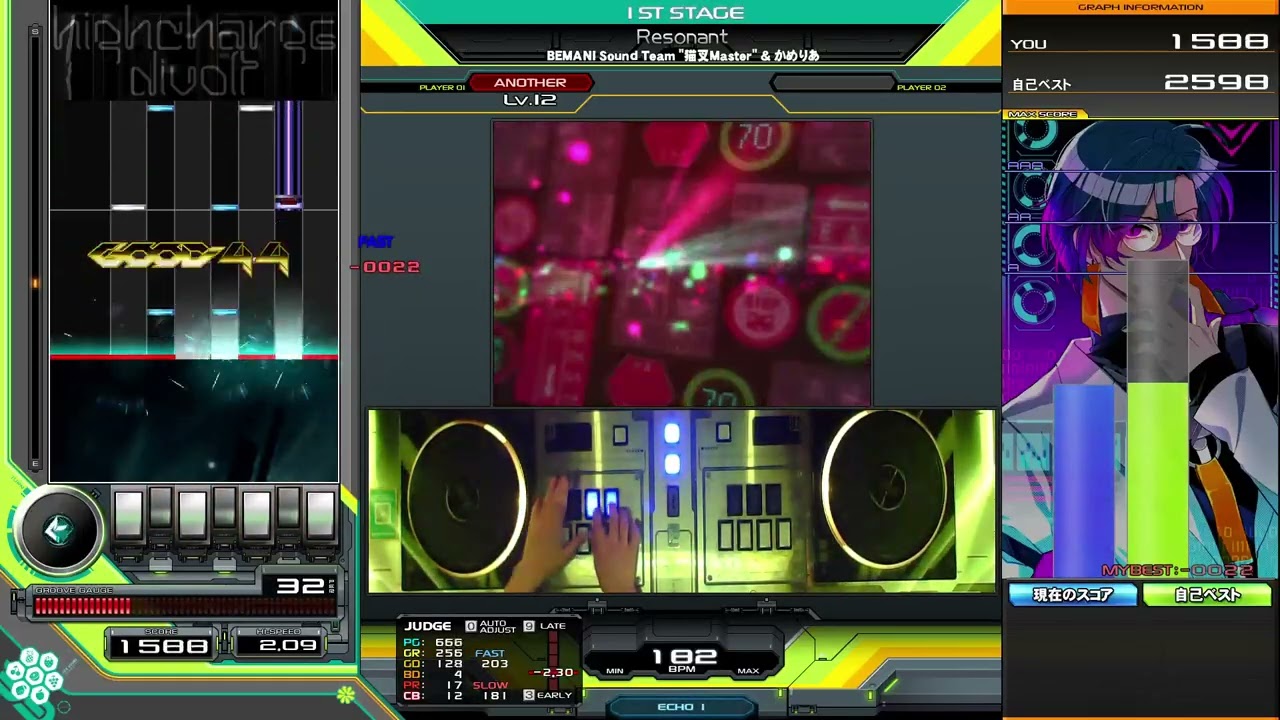
Task: Click the green flower emblem below HI-SPEED
Action: click(x=345, y=693)
